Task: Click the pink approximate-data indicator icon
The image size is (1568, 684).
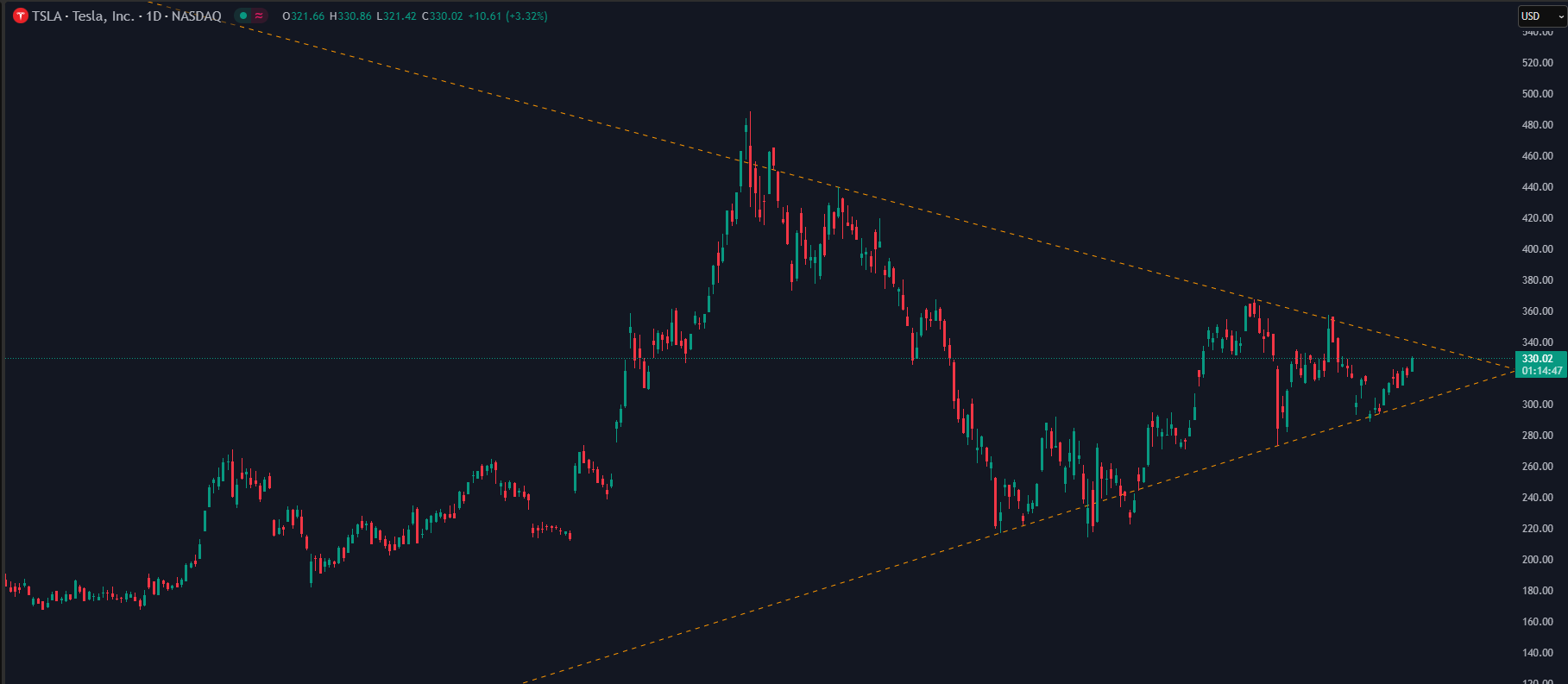Action: point(259,16)
